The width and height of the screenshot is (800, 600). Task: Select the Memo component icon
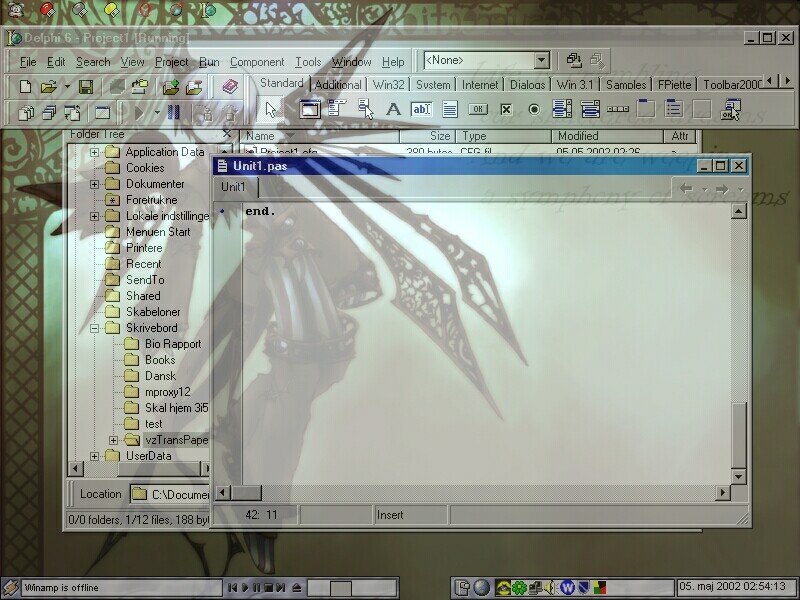[x=450, y=109]
